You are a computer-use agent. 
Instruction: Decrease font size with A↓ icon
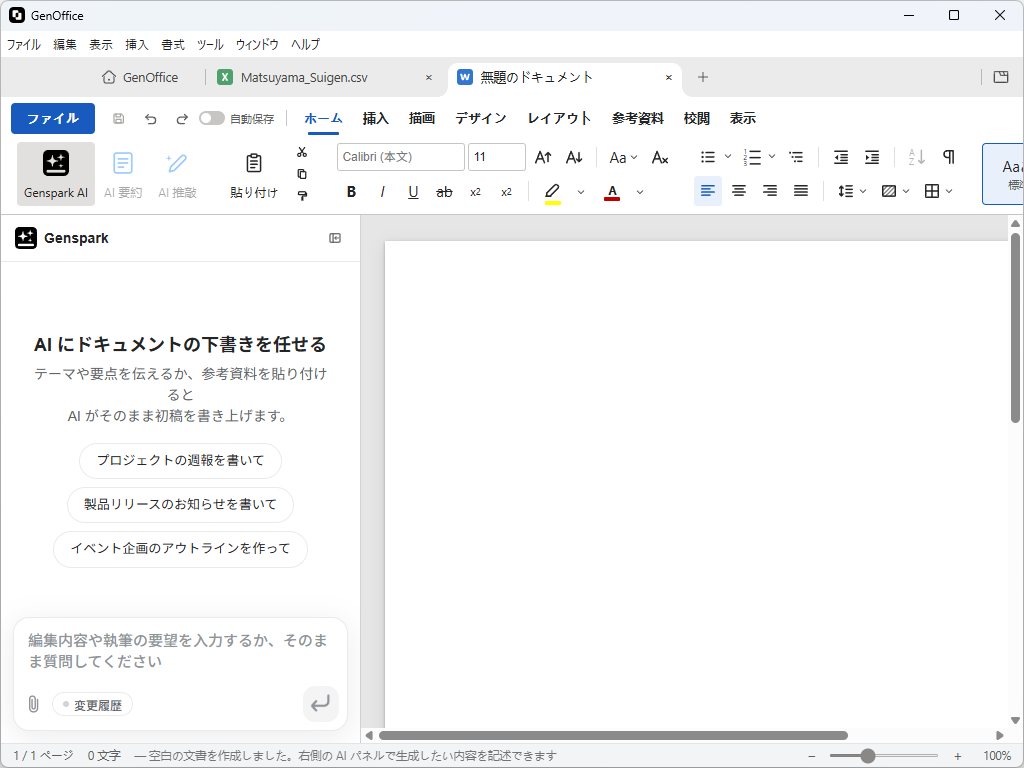pos(574,157)
